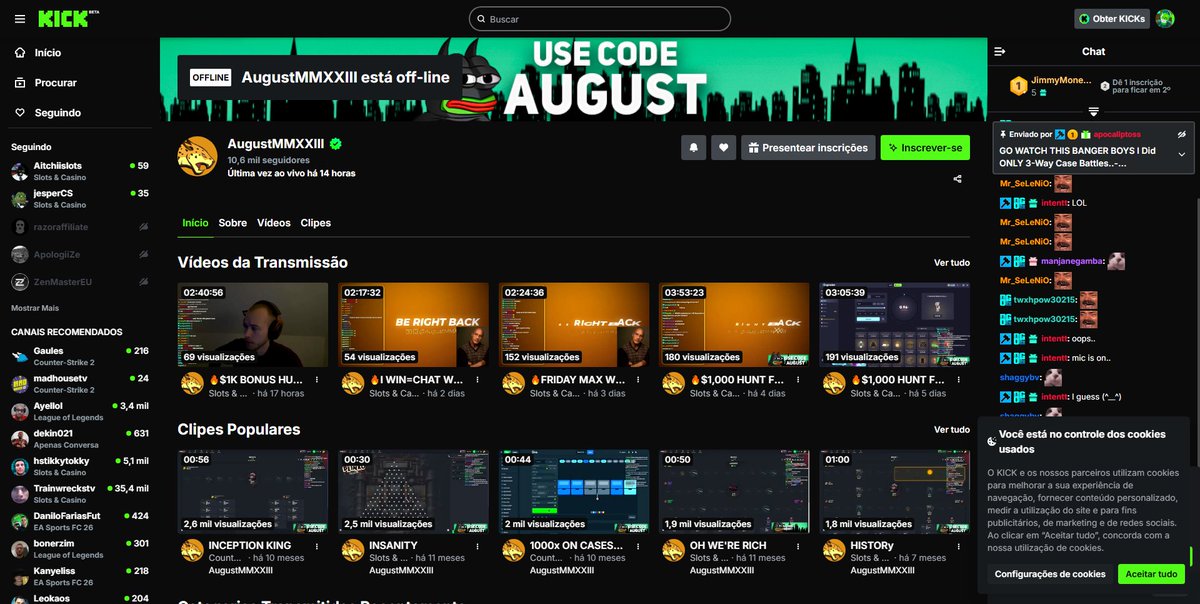Click the KICK logo

(68, 18)
